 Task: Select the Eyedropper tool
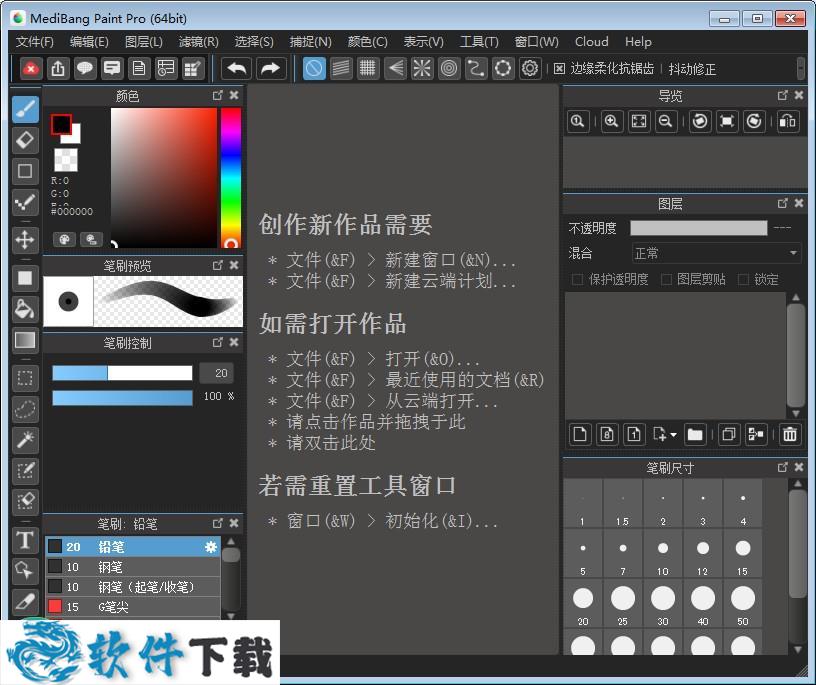pyautogui.click(x=25, y=602)
